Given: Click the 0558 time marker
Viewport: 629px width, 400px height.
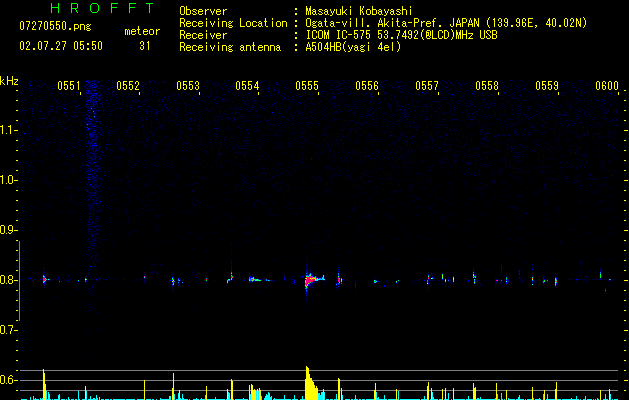Looking at the screenshot, I should [x=487, y=86].
